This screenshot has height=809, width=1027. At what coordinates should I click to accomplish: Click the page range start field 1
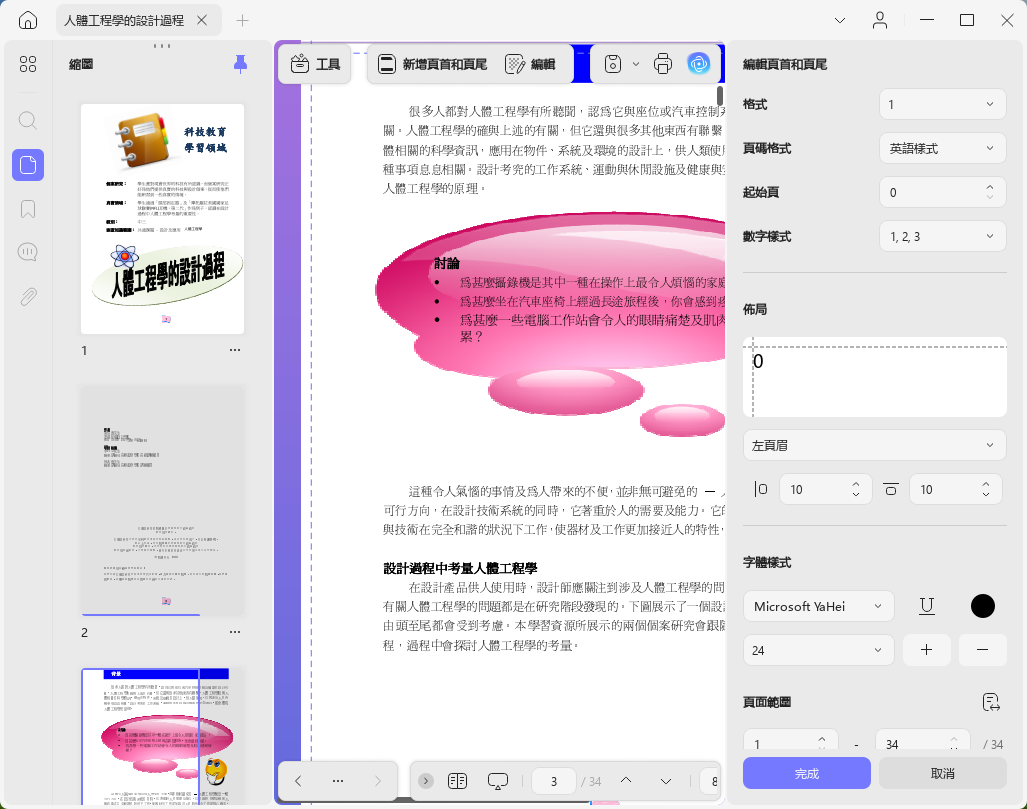[791, 741]
